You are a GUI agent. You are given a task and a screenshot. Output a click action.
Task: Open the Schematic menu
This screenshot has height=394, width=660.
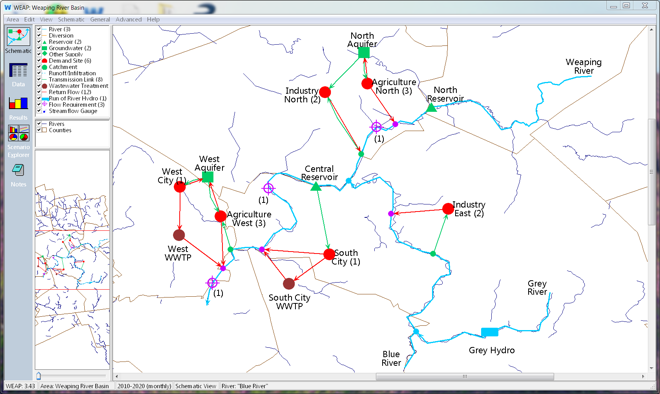pyautogui.click(x=71, y=19)
